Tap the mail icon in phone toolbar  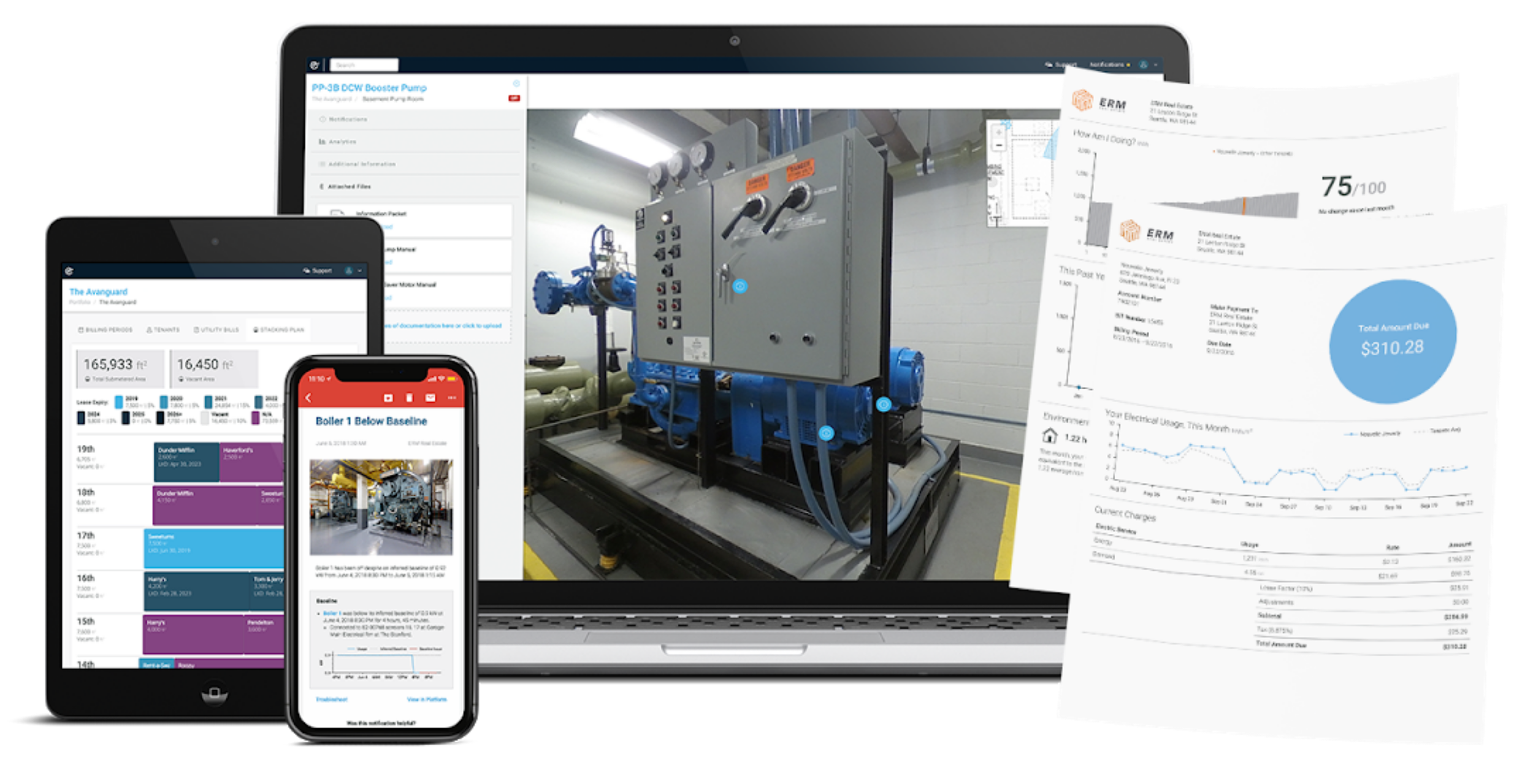coord(430,398)
